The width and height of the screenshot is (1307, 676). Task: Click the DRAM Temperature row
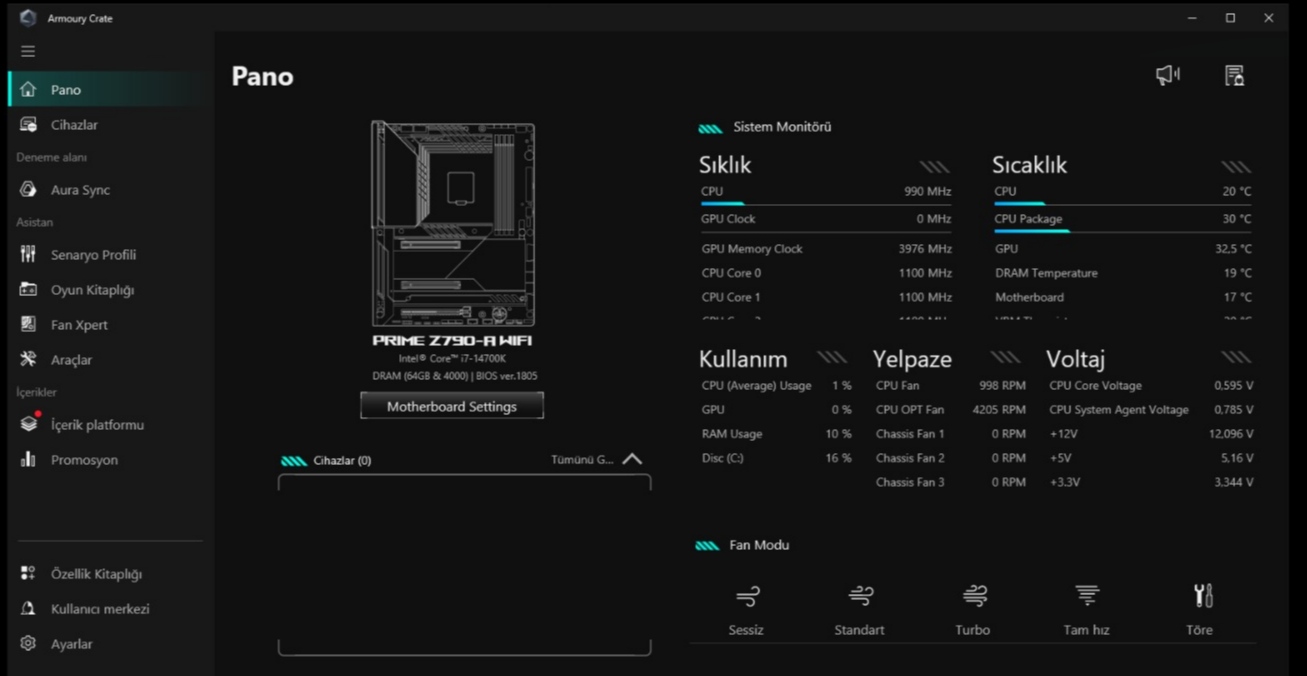(1122, 272)
